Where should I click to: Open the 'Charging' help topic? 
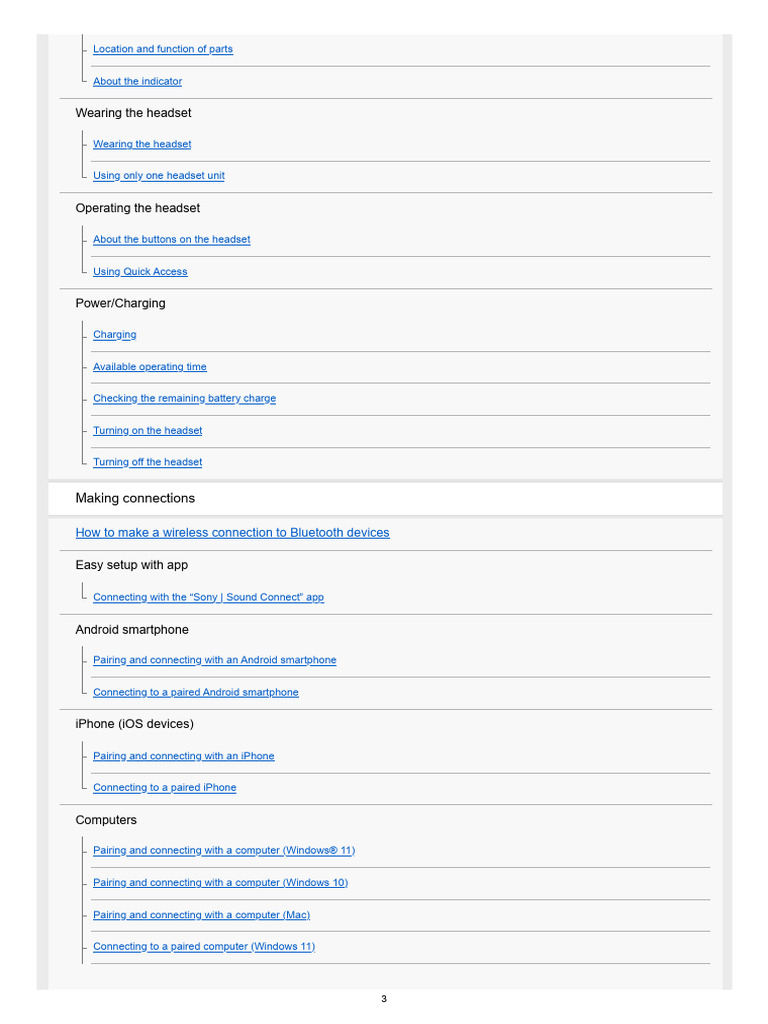tap(114, 334)
